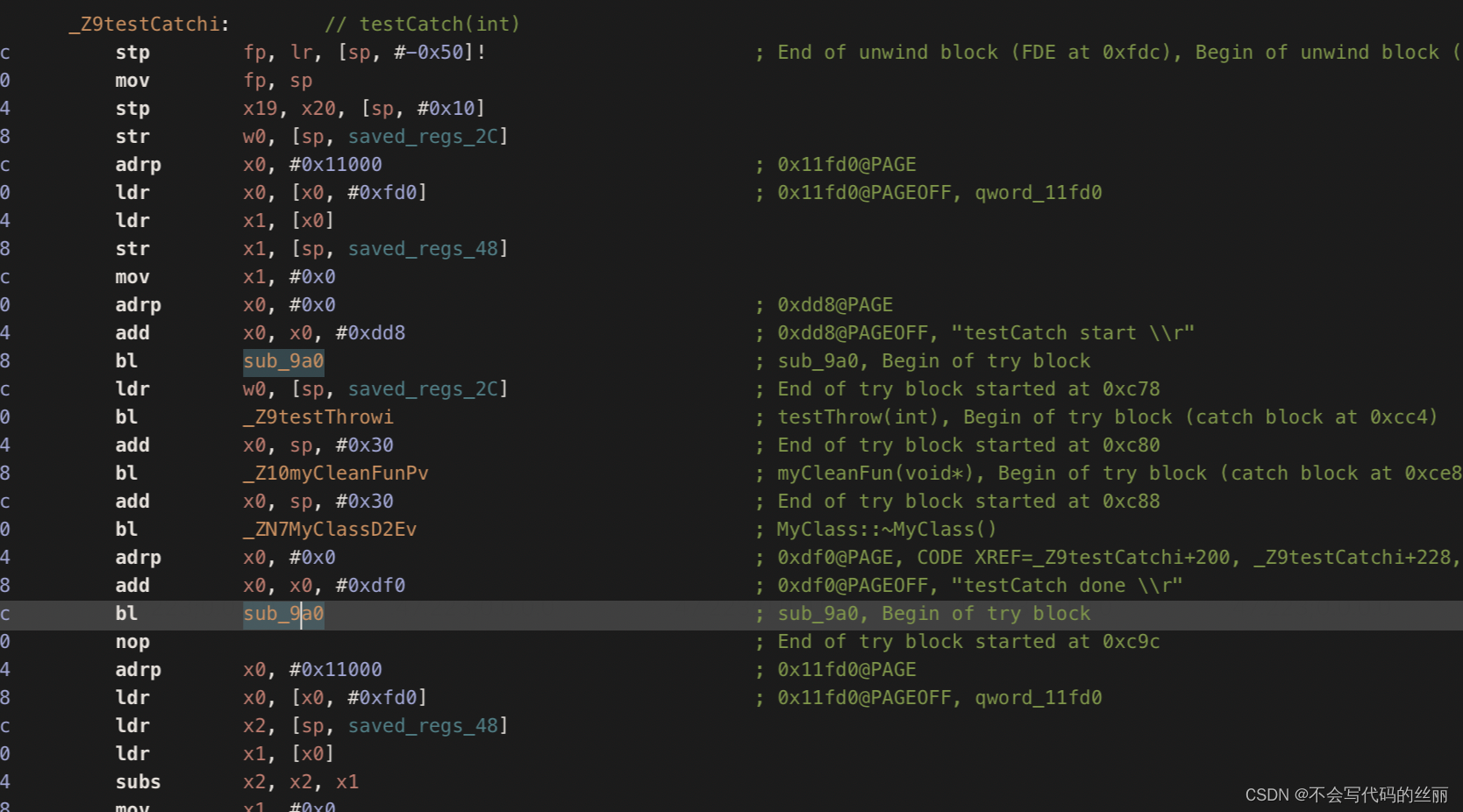The width and height of the screenshot is (1463, 812).
Task: Click the ldr x1, [x0] line near bottom
Action: (x=225, y=754)
